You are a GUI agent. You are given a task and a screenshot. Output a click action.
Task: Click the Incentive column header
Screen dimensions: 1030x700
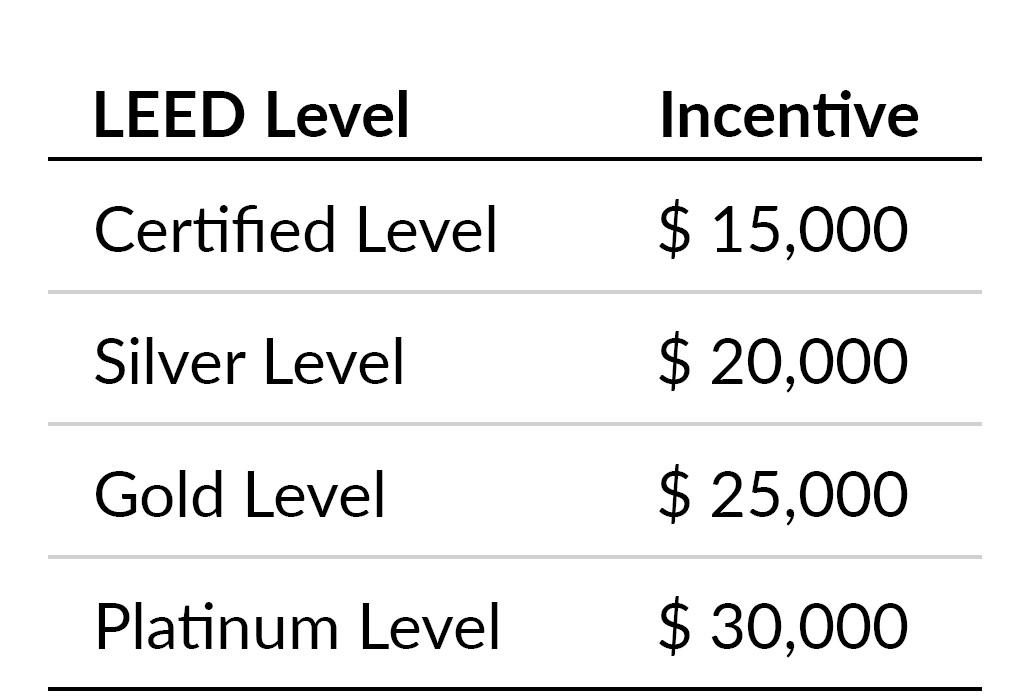coord(789,116)
